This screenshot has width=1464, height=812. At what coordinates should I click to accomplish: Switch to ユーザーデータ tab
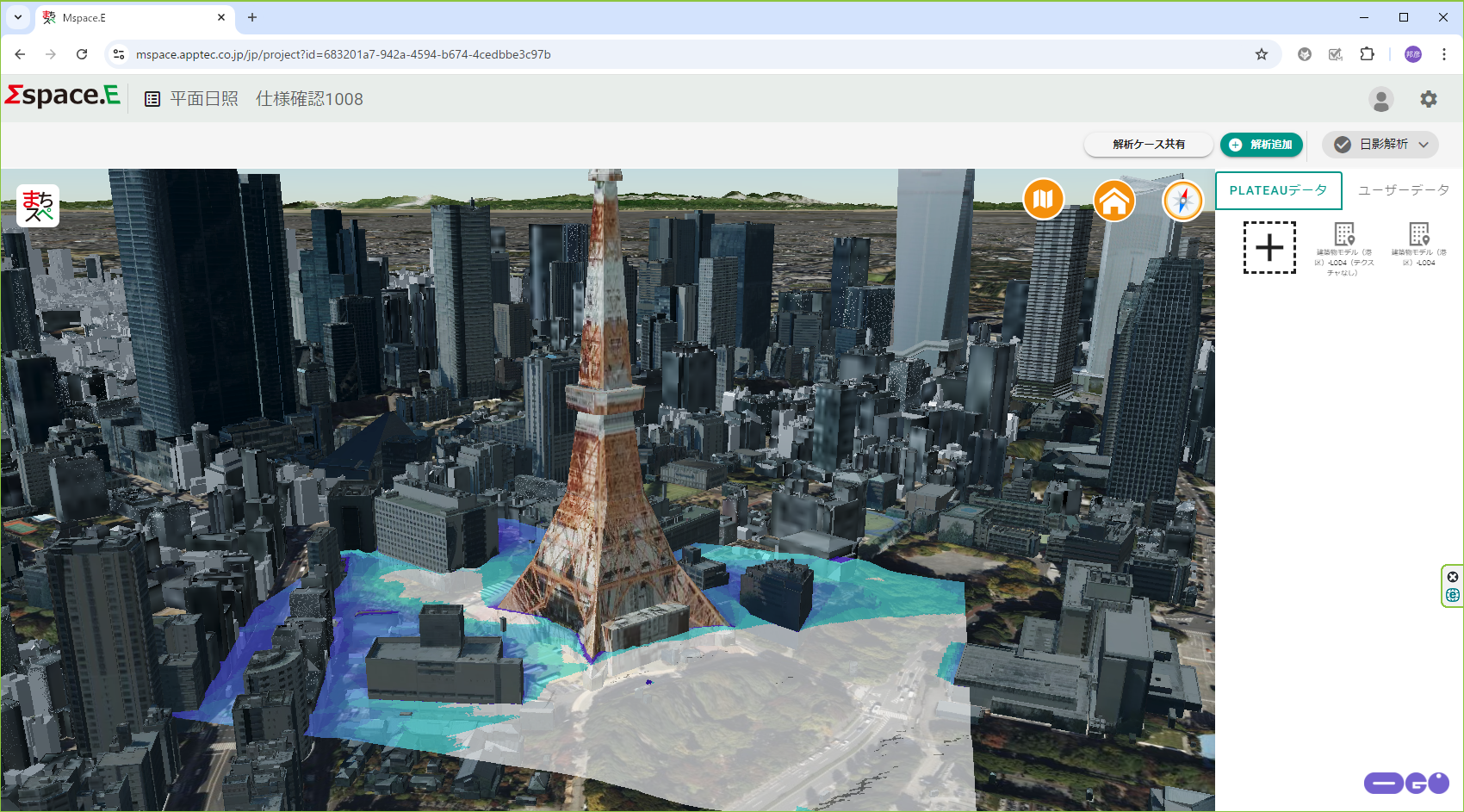pyautogui.click(x=1403, y=190)
